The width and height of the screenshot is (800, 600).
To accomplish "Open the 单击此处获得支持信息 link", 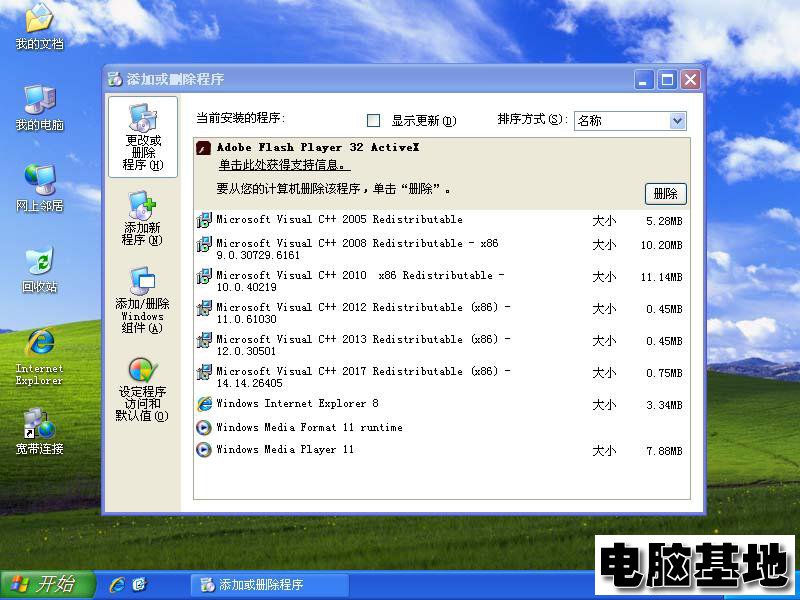I will [284, 165].
